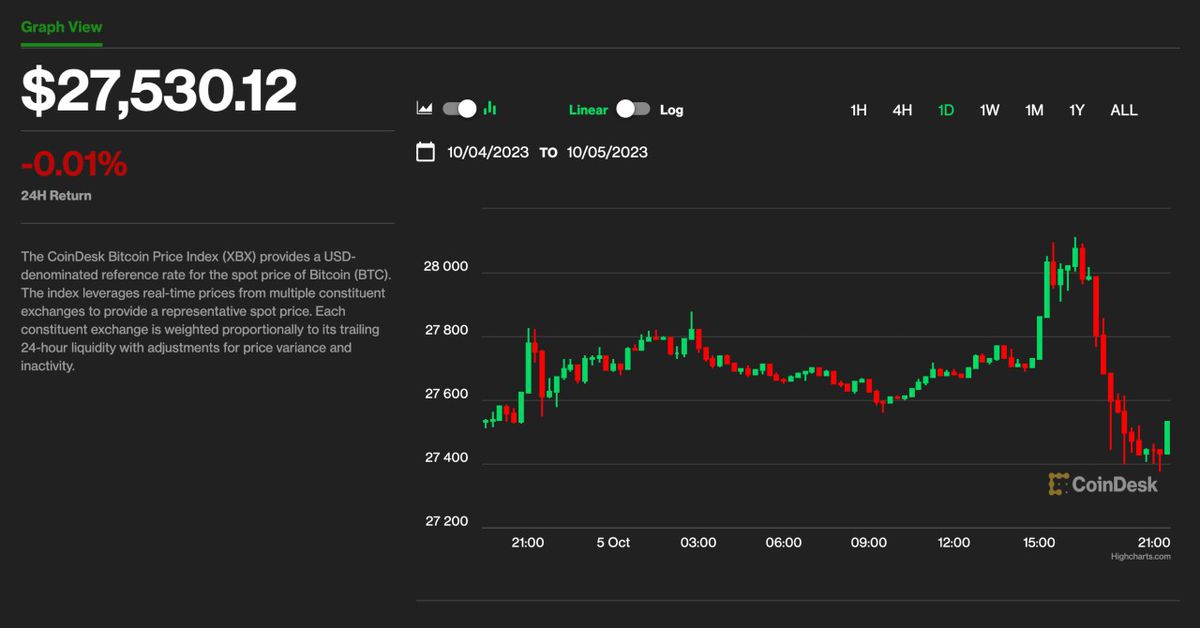
Task: Click the Highcharts.com link
Action: click(x=1138, y=557)
